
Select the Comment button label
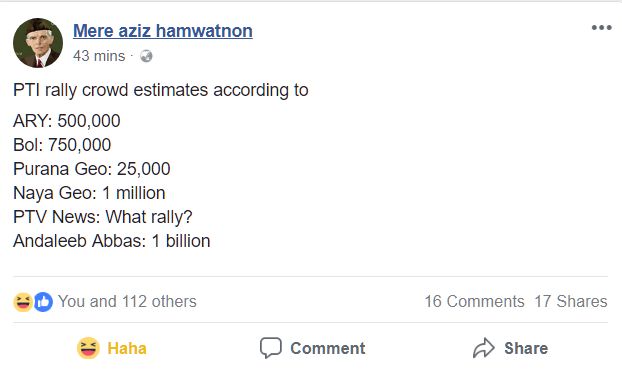[x=328, y=348]
